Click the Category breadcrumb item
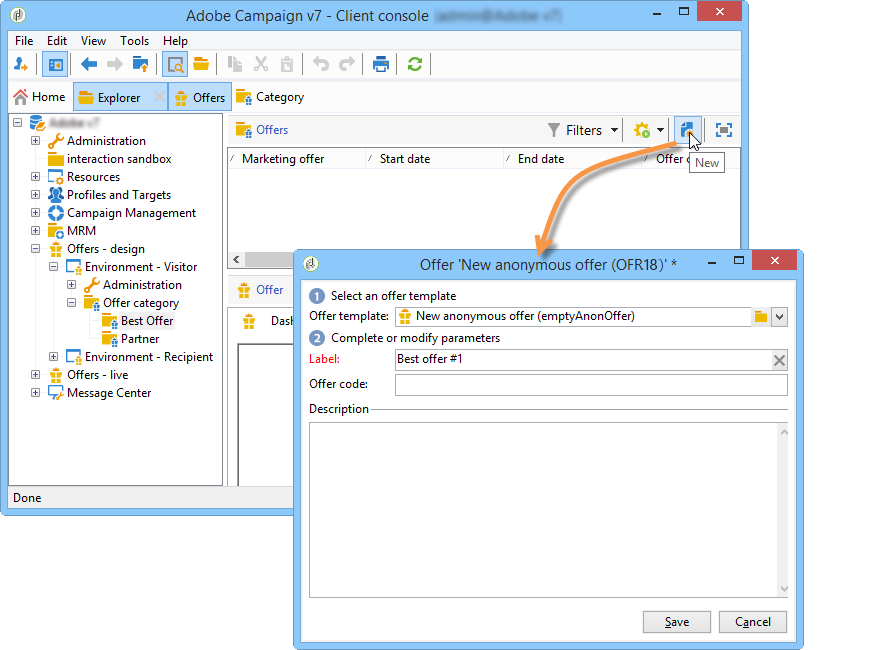894x650 pixels. point(270,97)
